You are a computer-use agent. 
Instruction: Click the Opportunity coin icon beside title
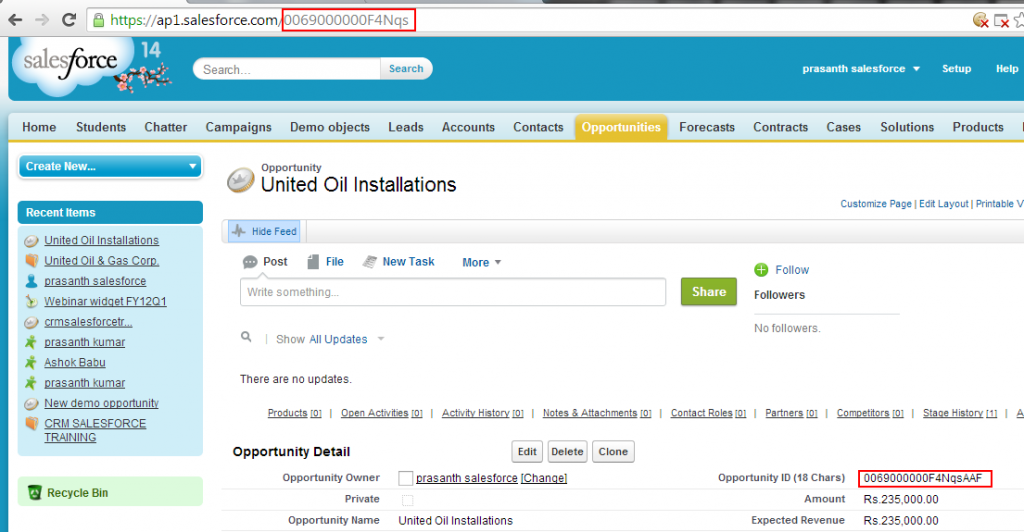[x=240, y=180]
